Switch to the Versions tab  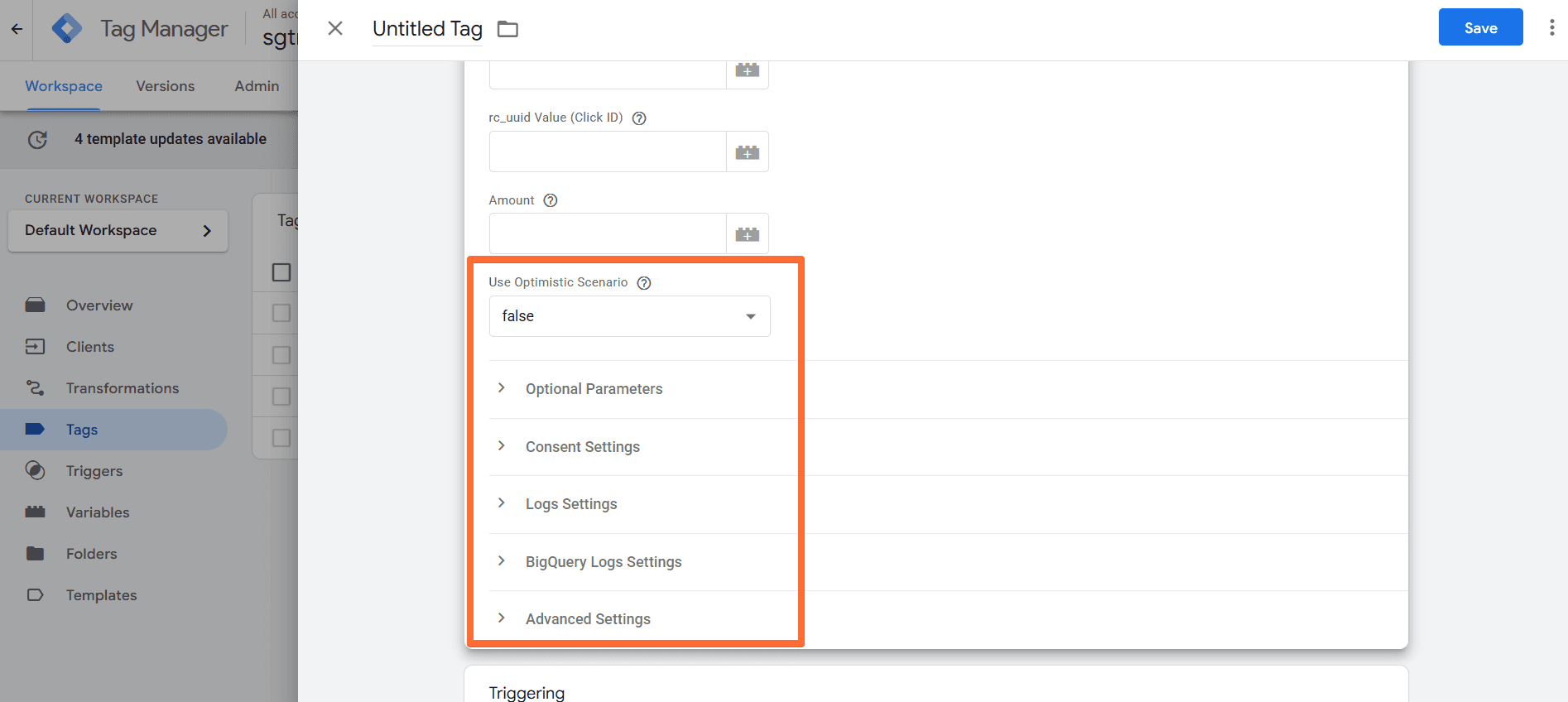click(165, 86)
